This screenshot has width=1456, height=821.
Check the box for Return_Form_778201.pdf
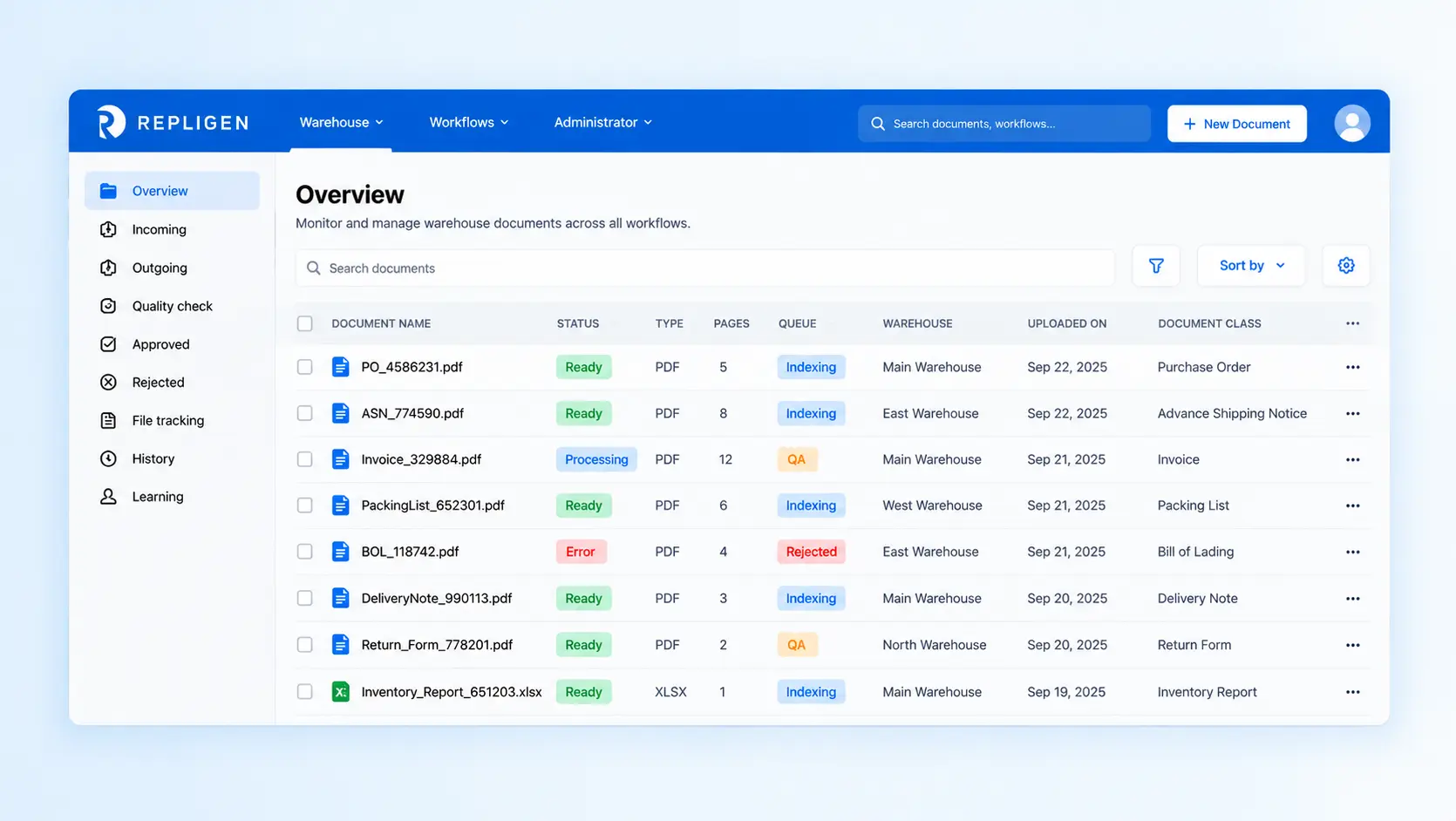point(304,645)
